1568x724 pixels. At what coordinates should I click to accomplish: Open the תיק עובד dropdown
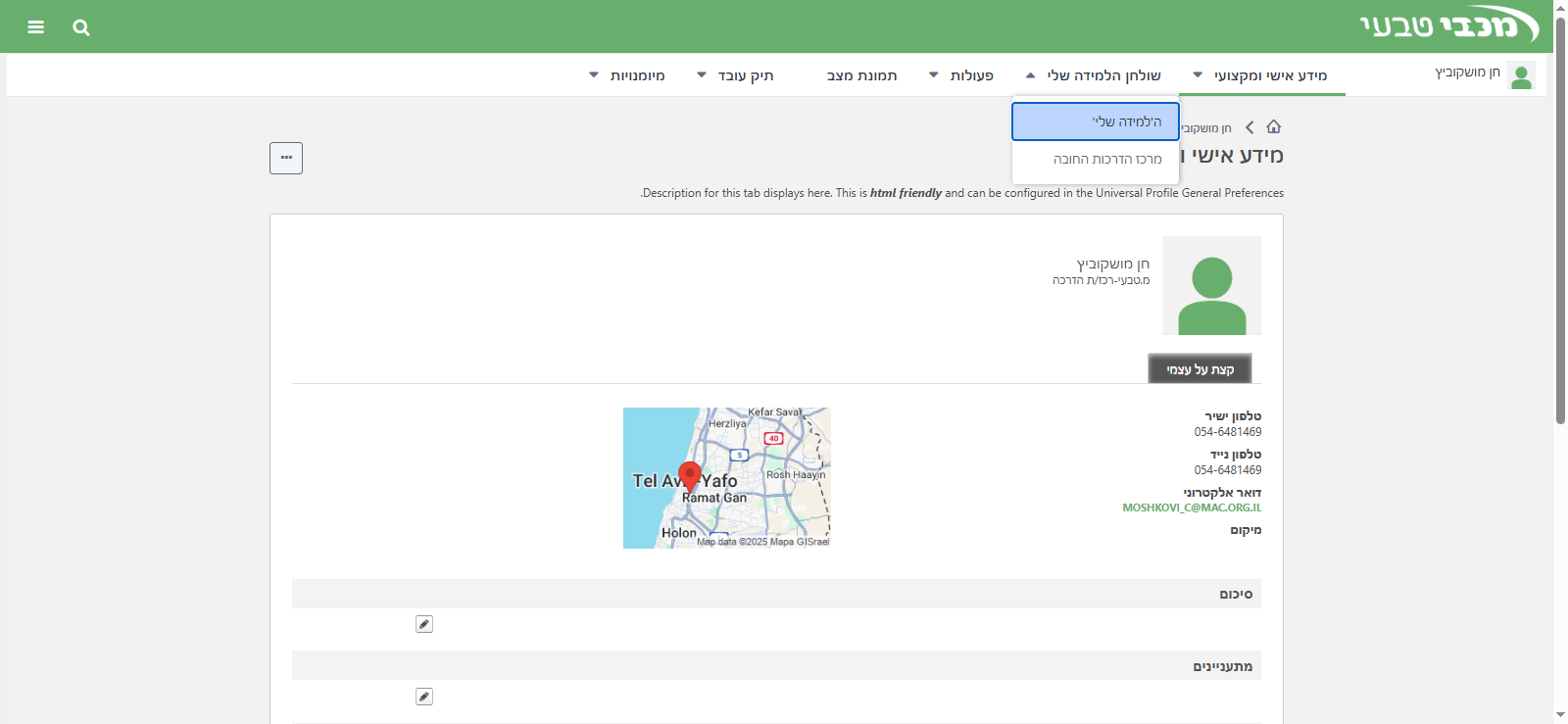click(735, 75)
